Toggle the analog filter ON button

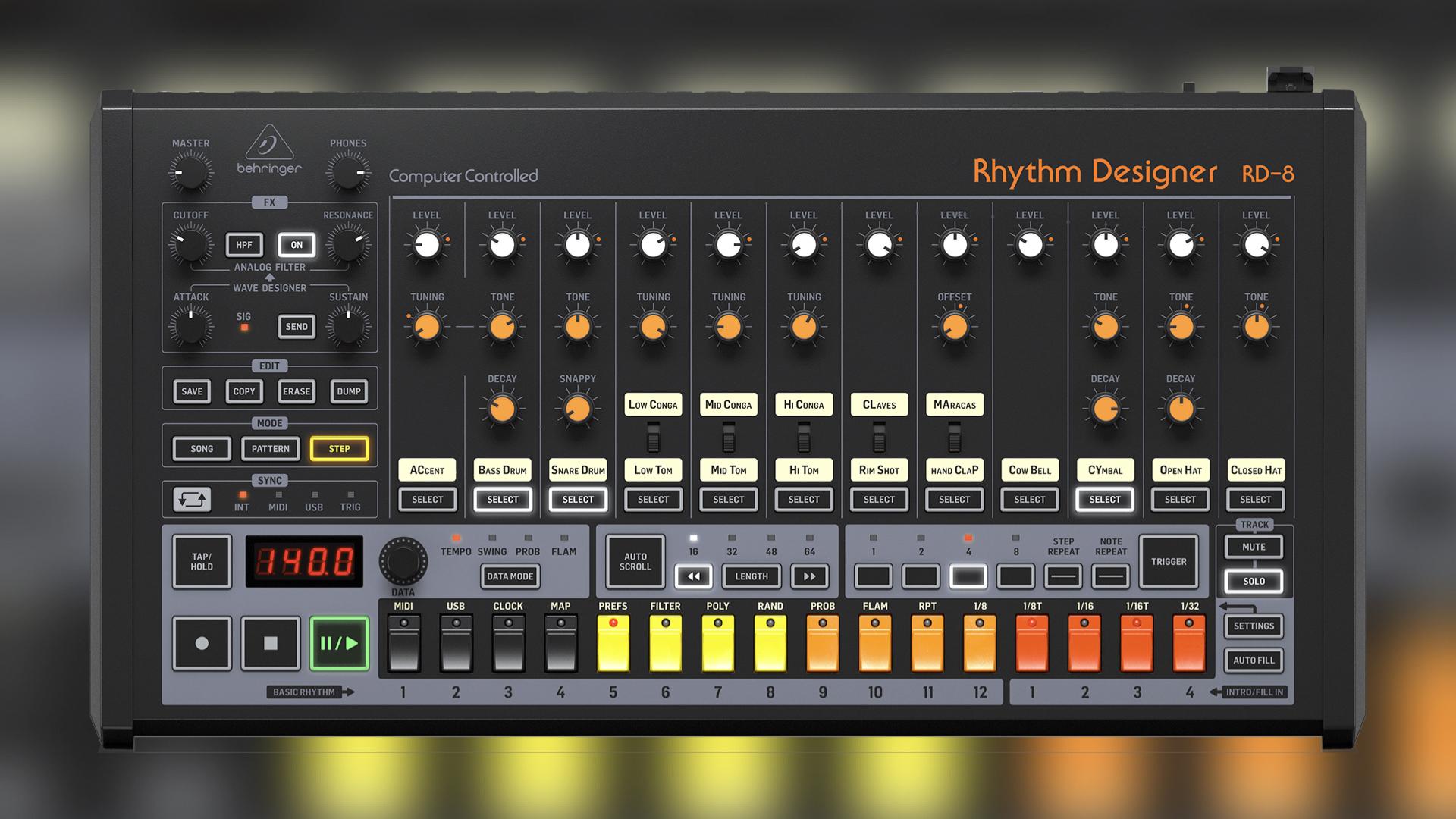coord(297,245)
